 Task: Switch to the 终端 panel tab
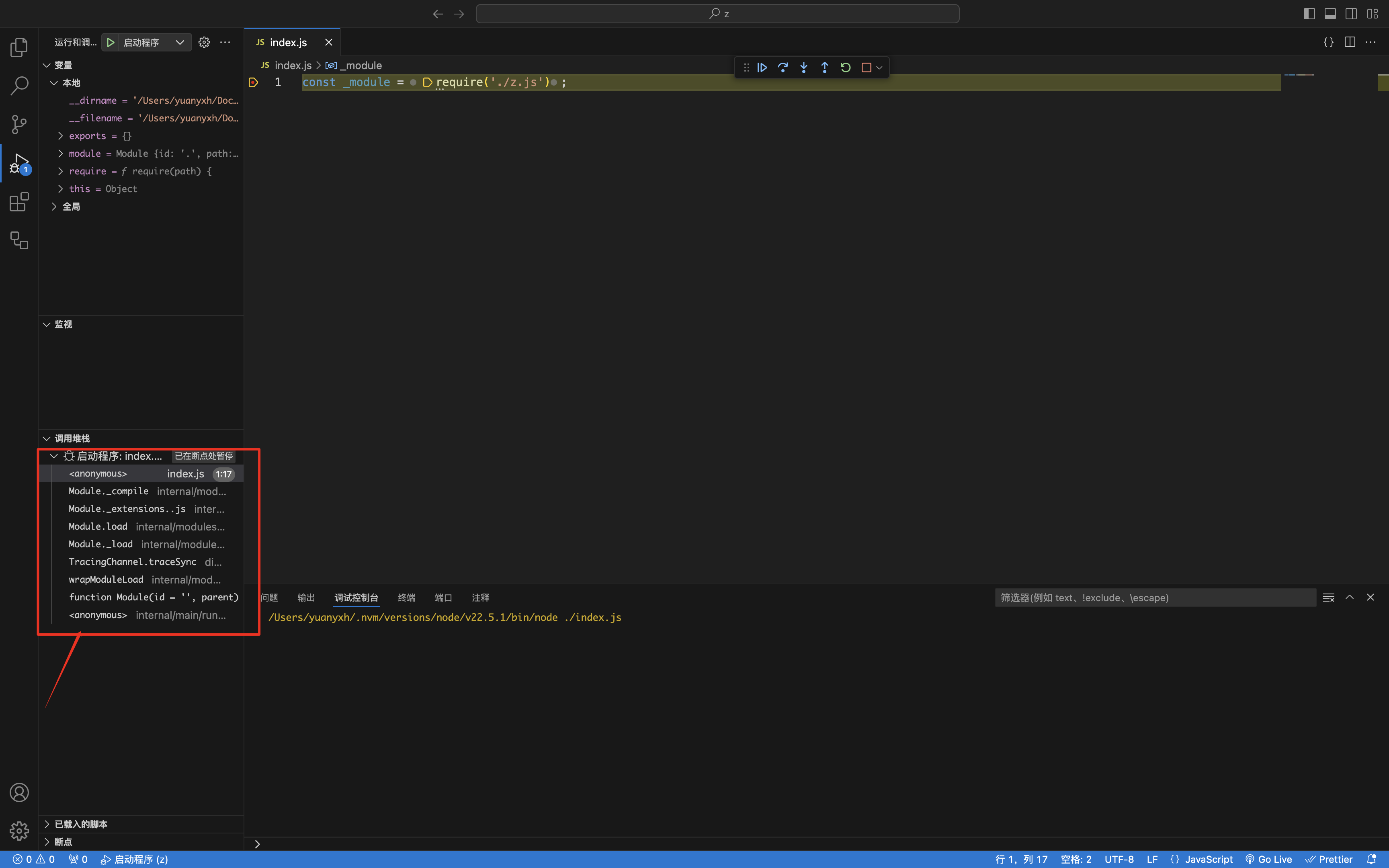(x=406, y=598)
